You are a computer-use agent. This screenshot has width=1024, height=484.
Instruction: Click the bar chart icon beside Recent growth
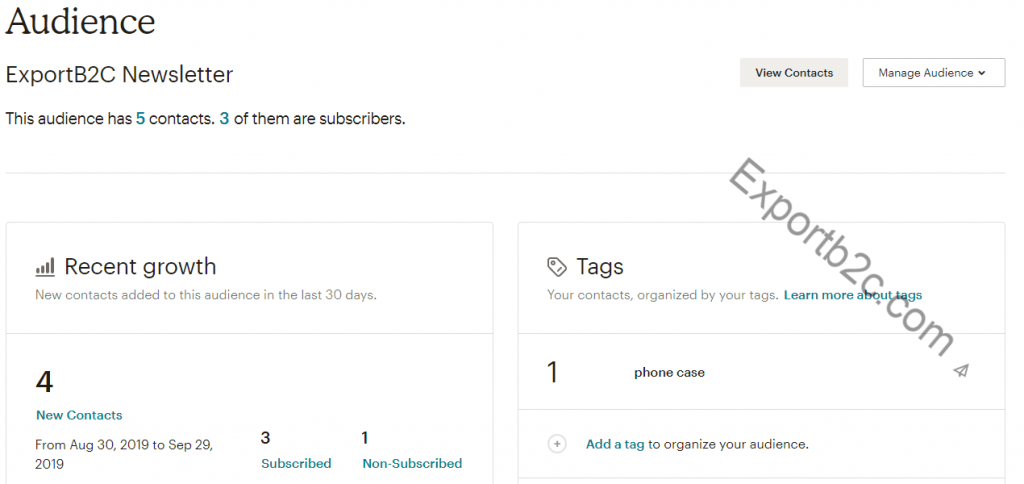45,267
